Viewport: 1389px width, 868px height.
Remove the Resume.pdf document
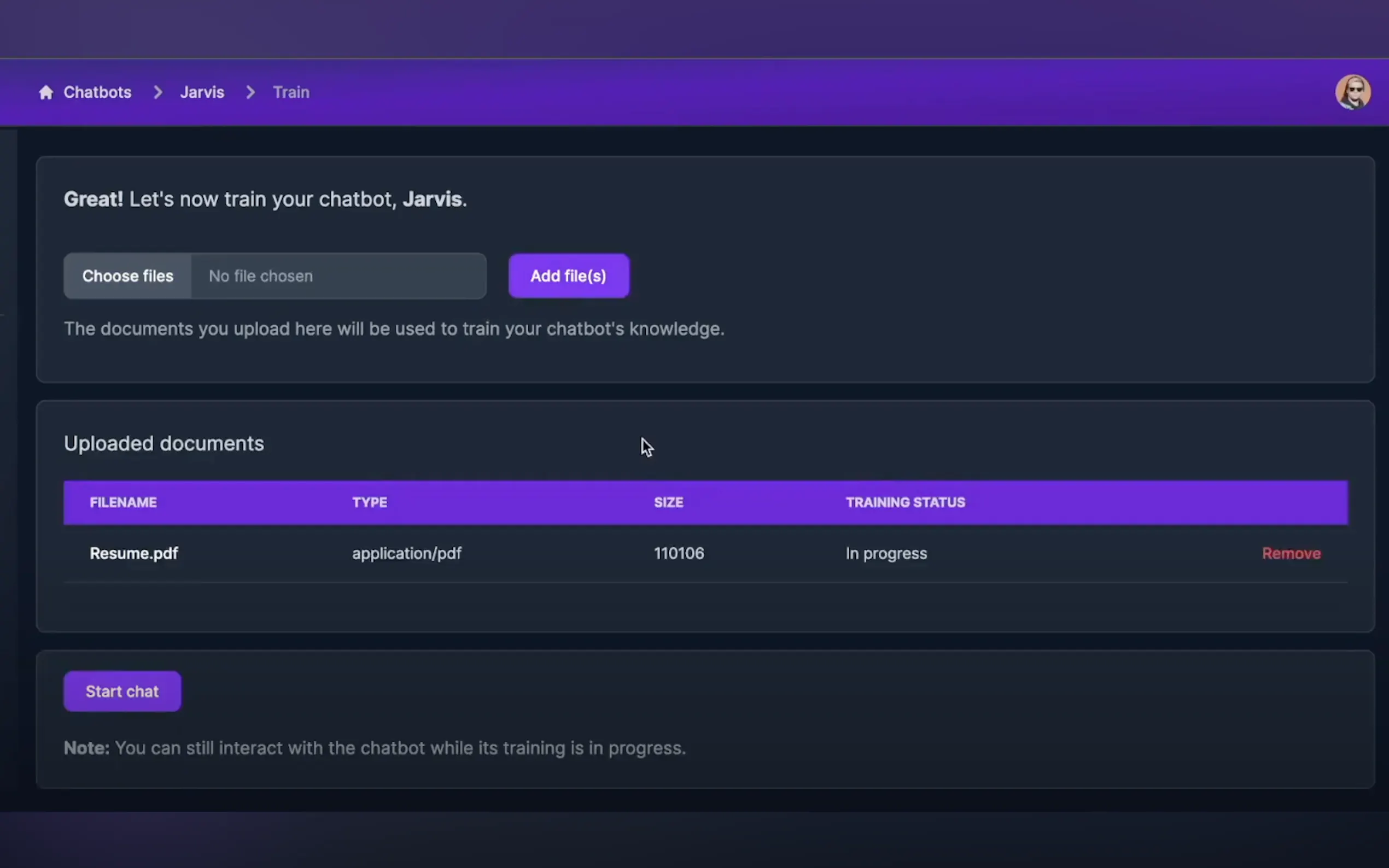click(1290, 553)
